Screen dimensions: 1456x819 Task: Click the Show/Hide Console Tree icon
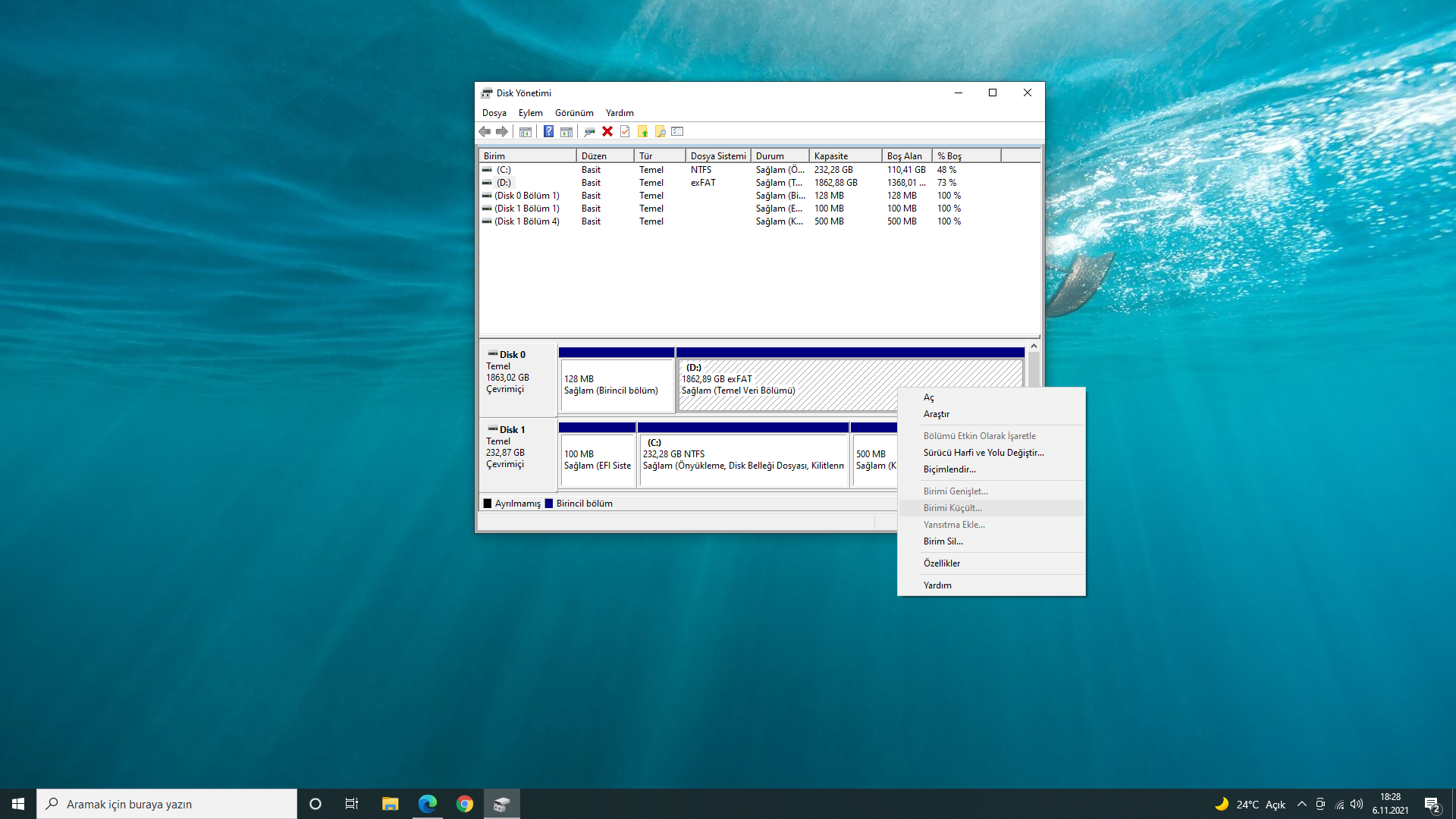tap(525, 131)
